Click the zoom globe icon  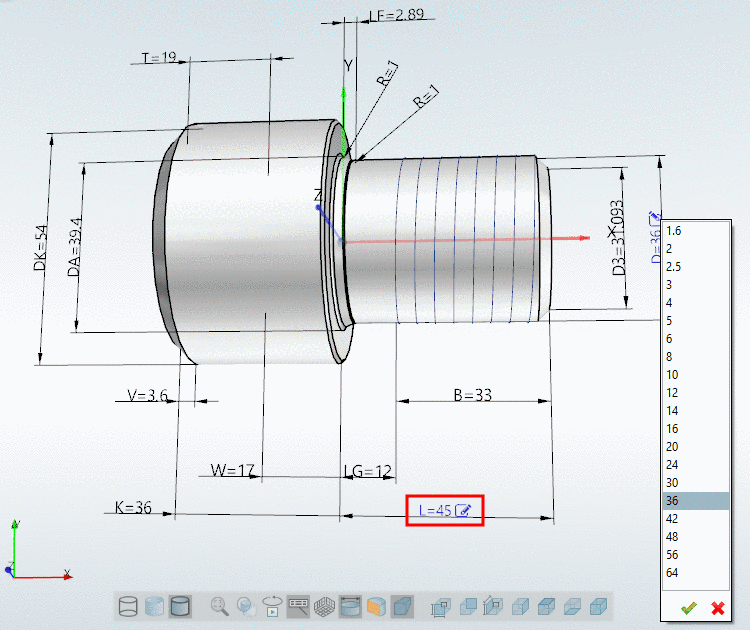[246, 607]
